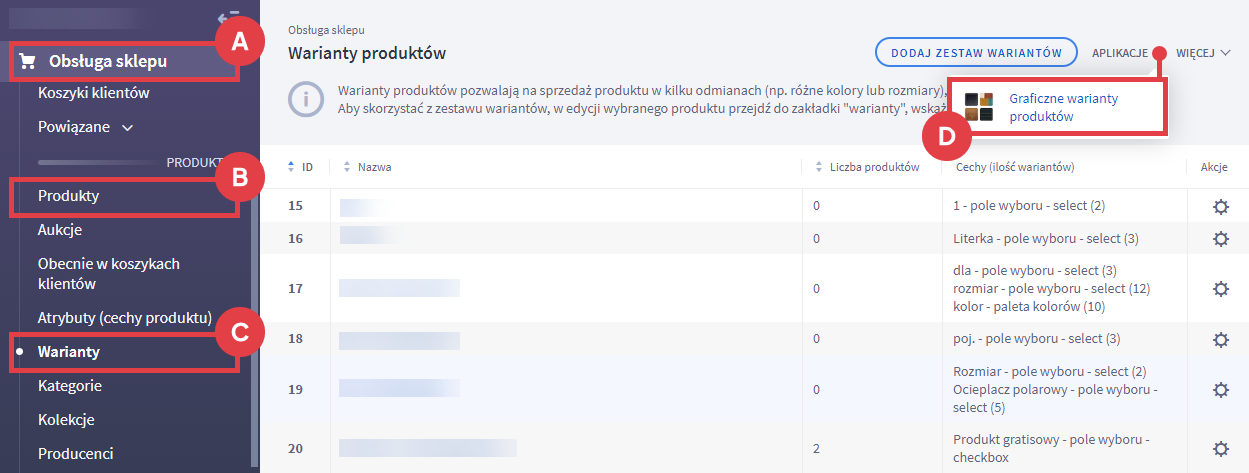Open the Więcej dropdown menu
Screen dimensions: 1249x473
1203,52
